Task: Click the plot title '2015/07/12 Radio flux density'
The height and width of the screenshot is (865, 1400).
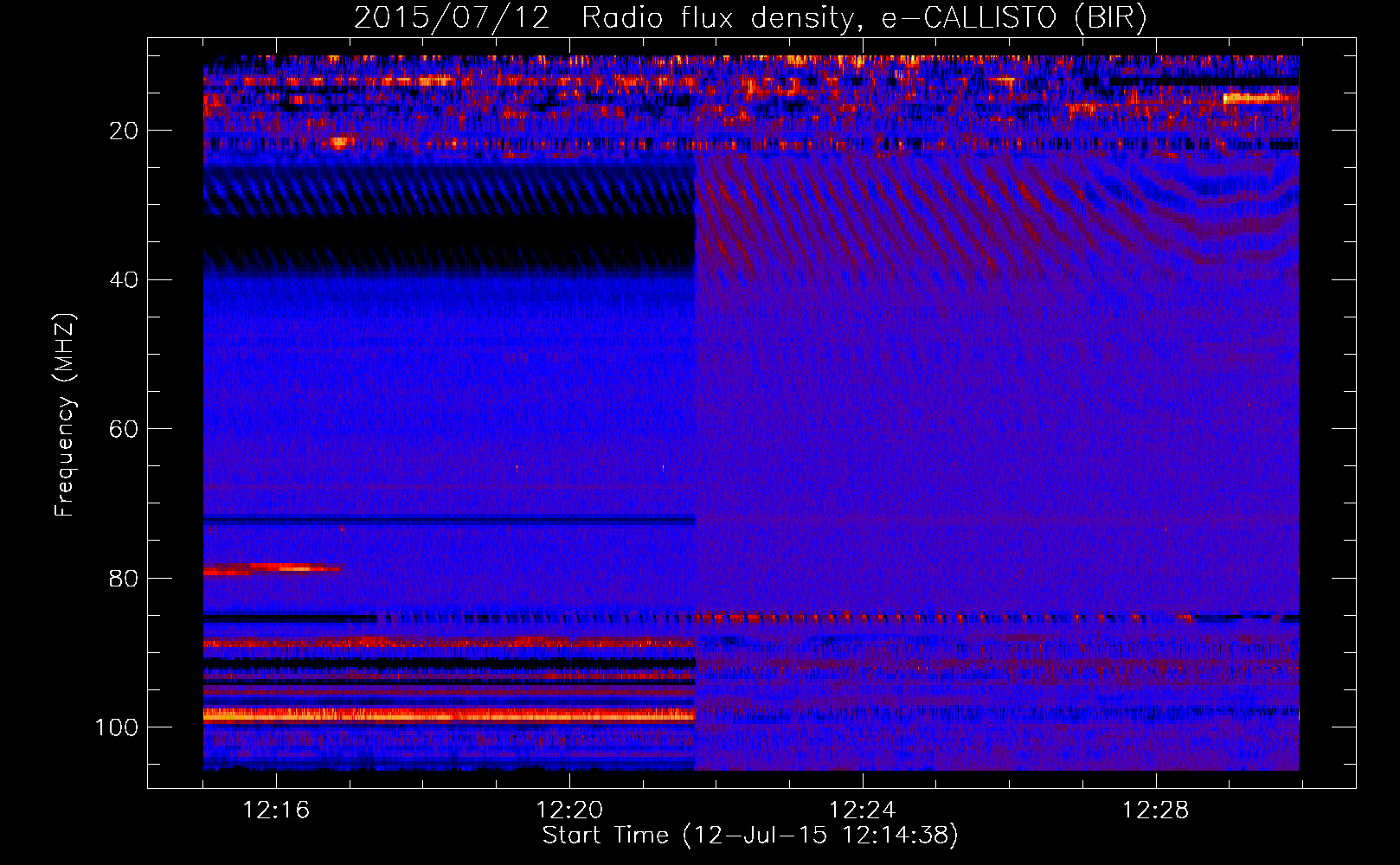Action: (x=750, y=17)
